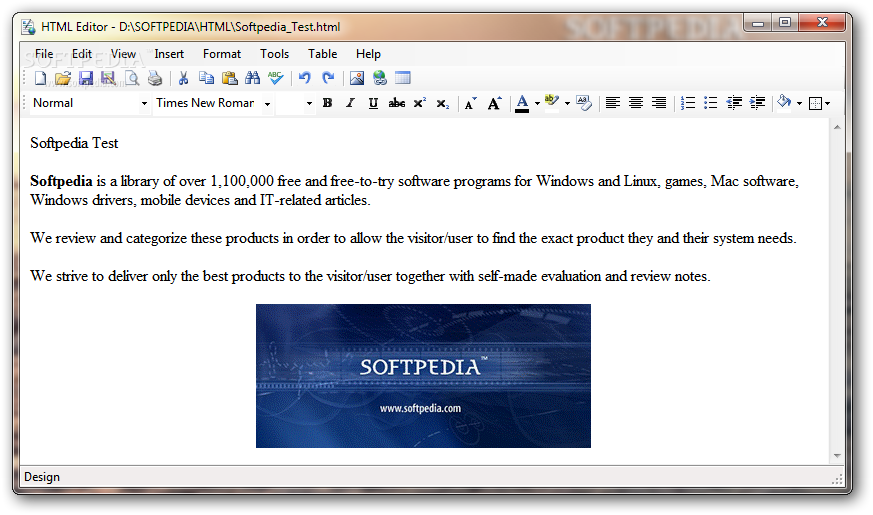
Task: Click the HTML Editor title bar icon
Action: [x=29, y=26]
